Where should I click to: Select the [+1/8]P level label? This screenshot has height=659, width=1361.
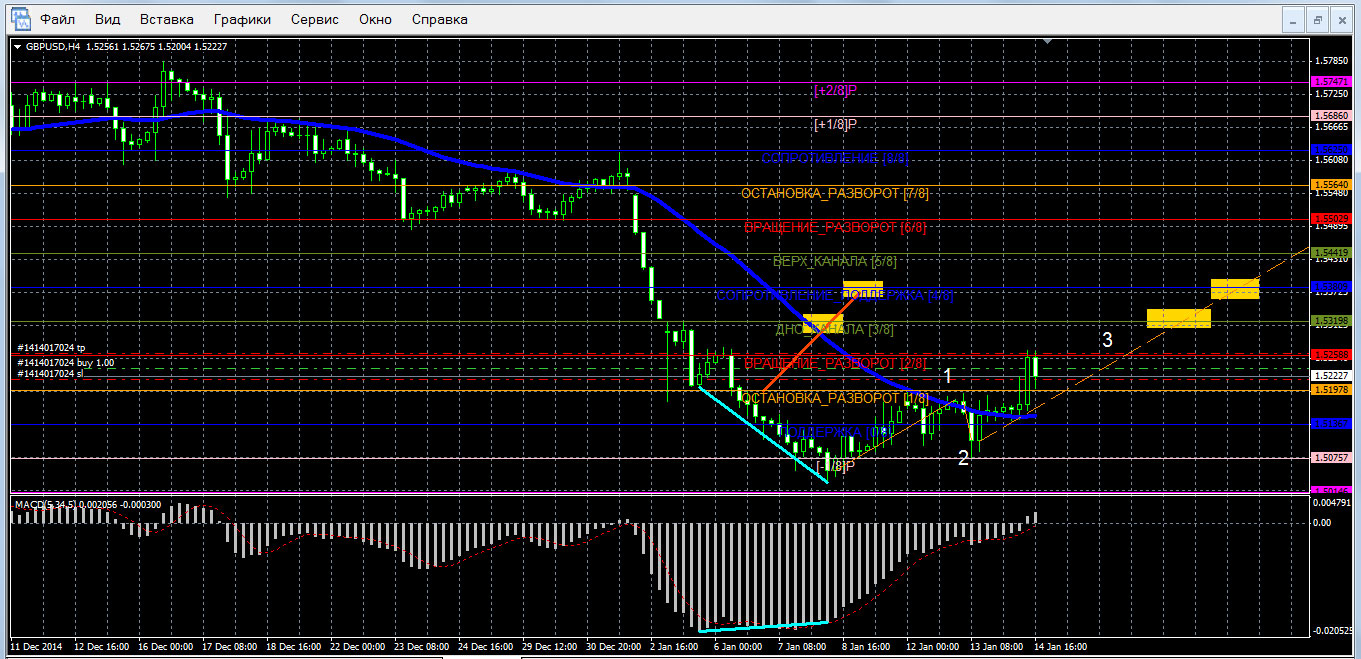836,124
